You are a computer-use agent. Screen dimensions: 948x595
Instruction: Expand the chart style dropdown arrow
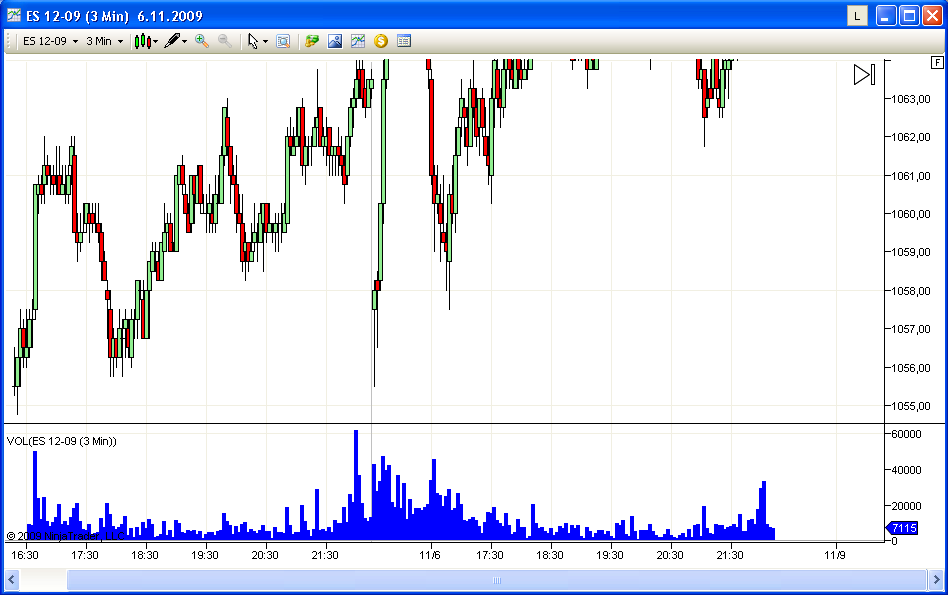pos(156,42)
